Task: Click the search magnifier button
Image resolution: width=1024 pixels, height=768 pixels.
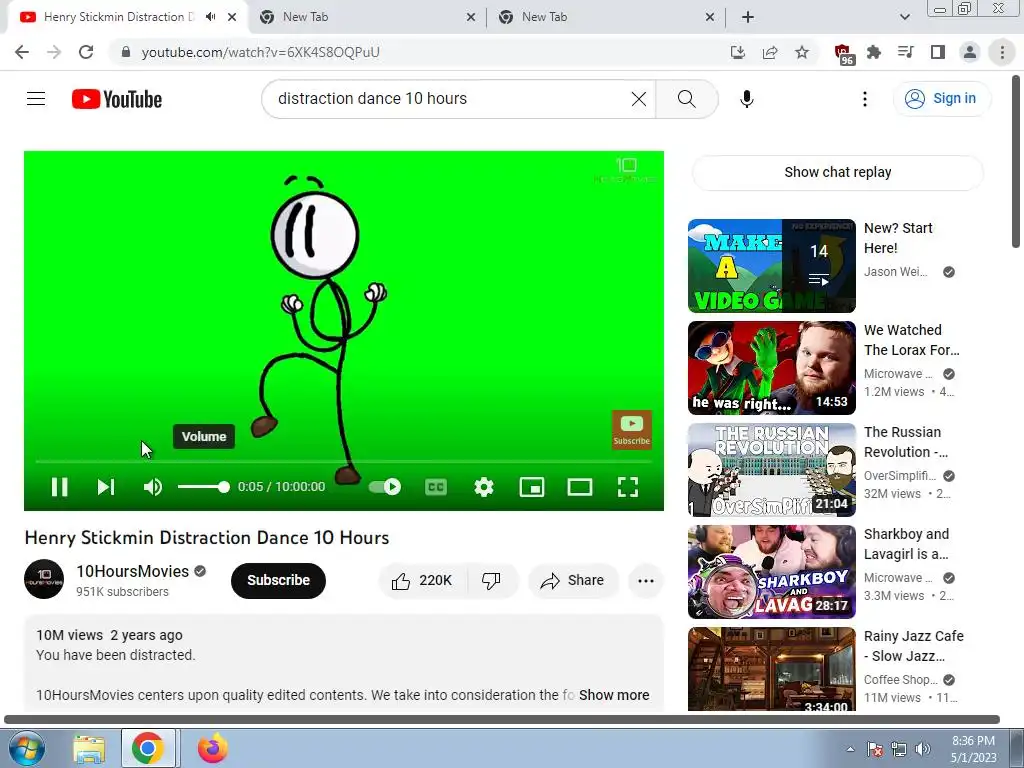Action: point(686,99)
